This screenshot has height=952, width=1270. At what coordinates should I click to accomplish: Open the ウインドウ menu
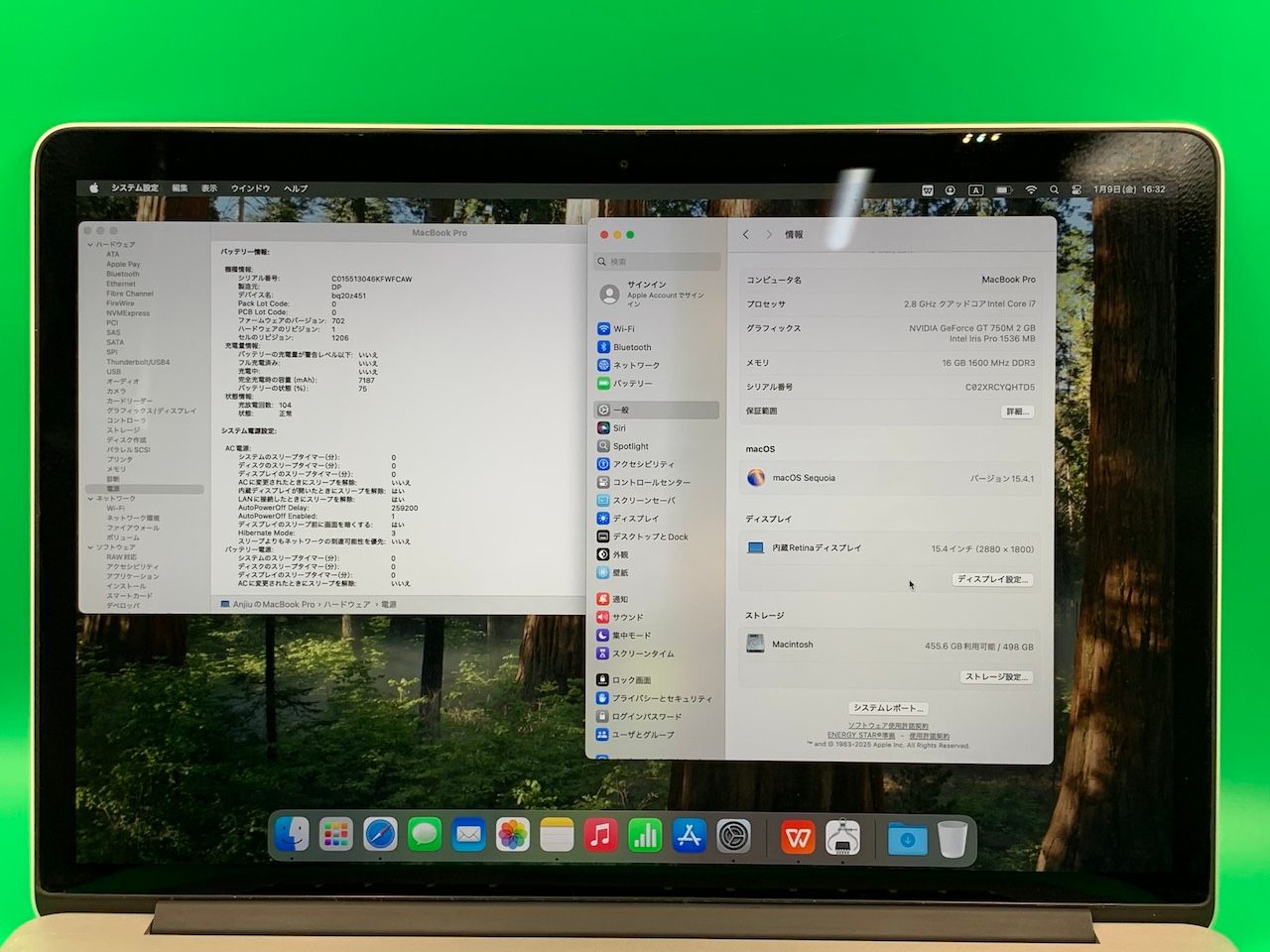250,188
